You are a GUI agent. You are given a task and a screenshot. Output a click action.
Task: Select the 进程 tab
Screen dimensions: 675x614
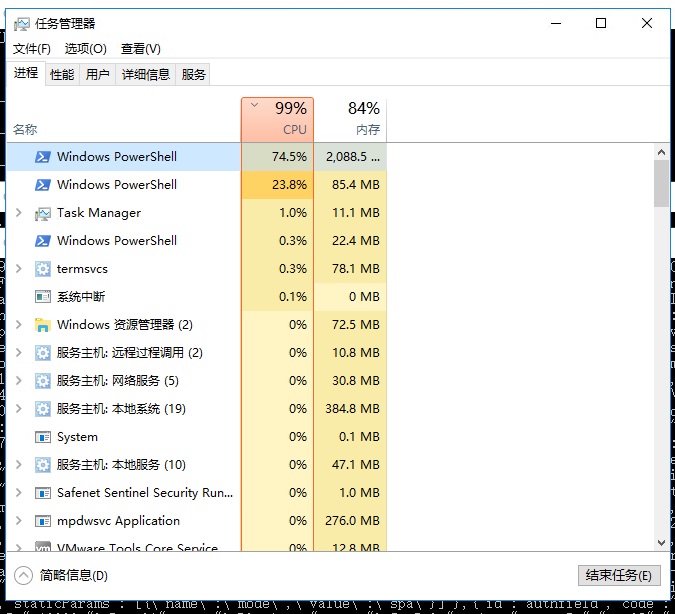pos(26,73)
